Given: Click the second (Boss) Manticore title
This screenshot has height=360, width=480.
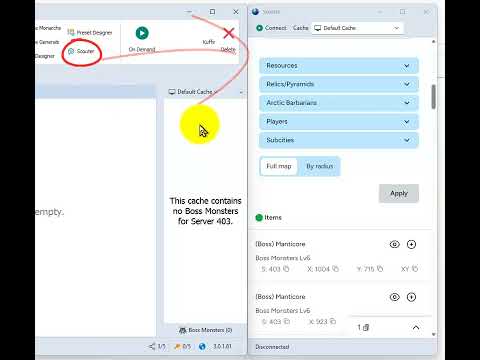Looking at the screenshot, I should pos(280,297).
